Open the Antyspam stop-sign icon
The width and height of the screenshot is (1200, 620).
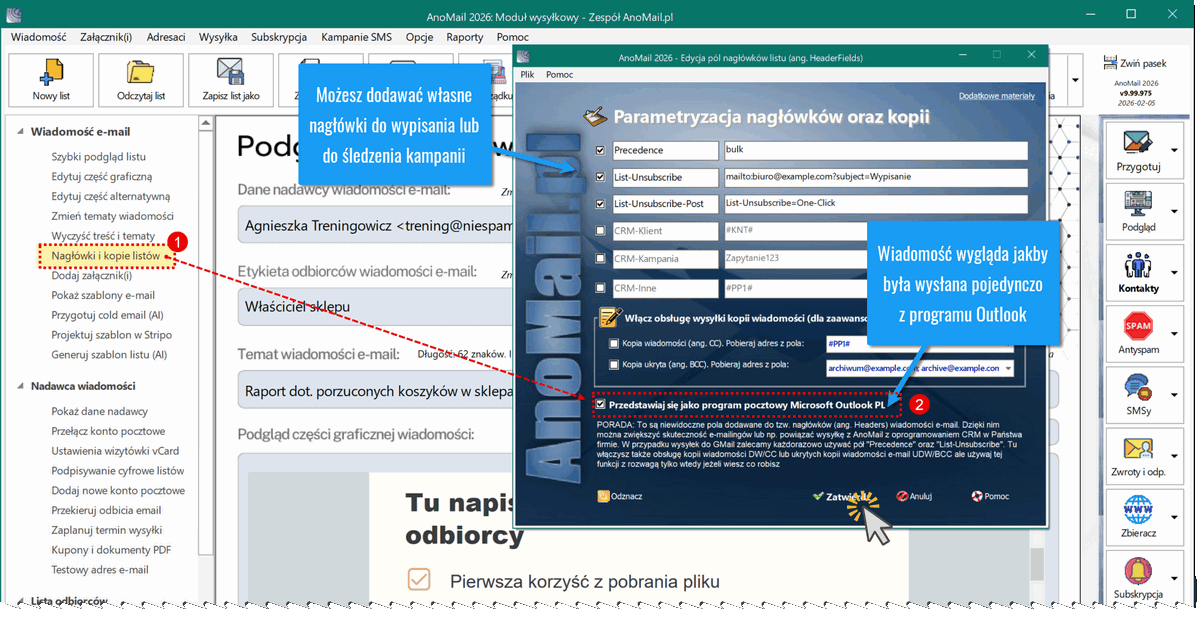click(x=1139, y=327)
